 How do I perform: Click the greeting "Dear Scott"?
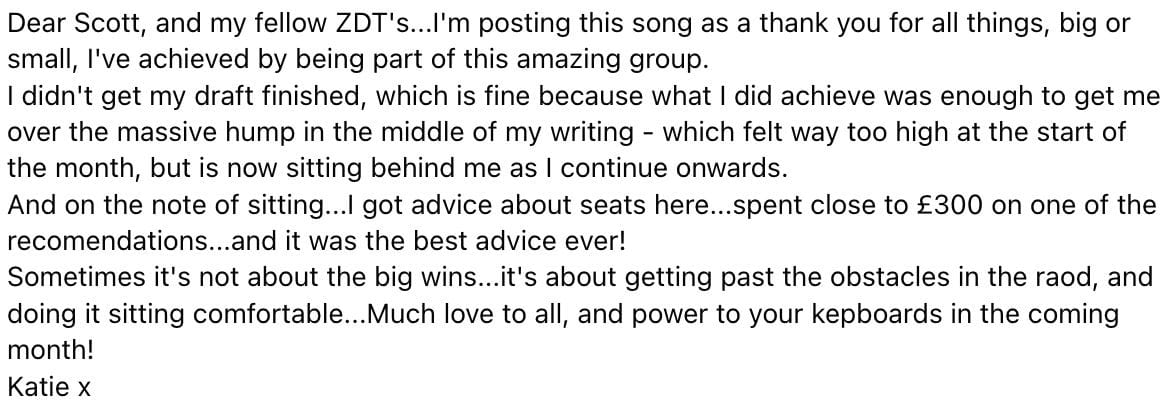(71, 24)
